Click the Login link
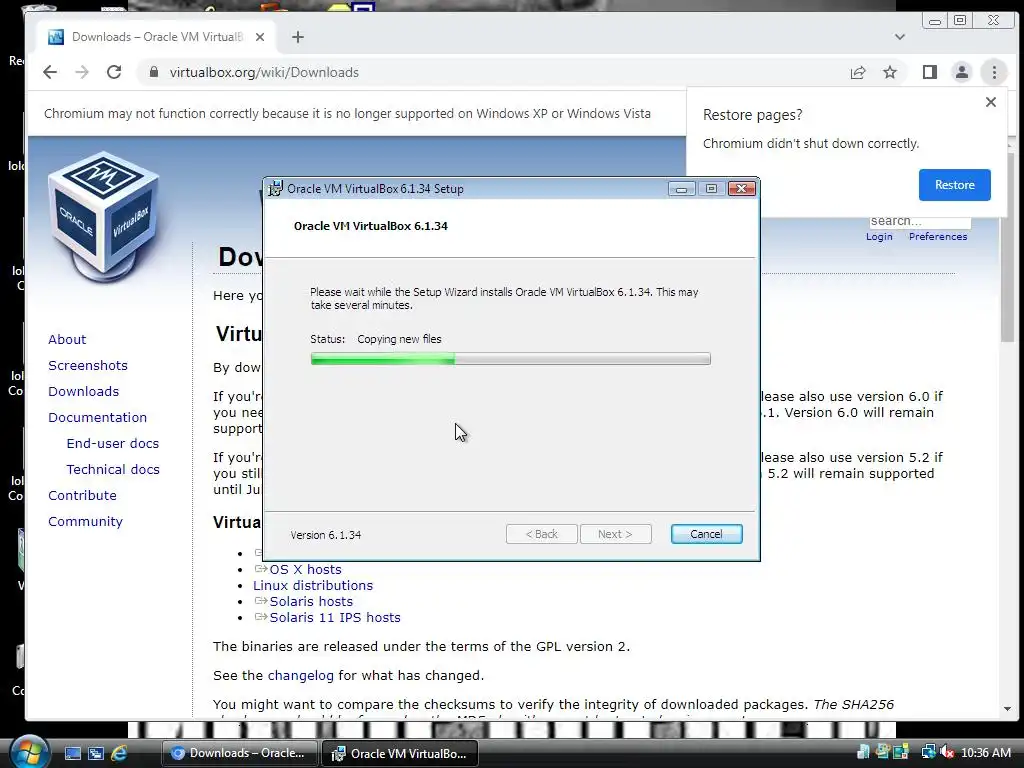This screenshot has height=768, width=1024. (879, 236)
